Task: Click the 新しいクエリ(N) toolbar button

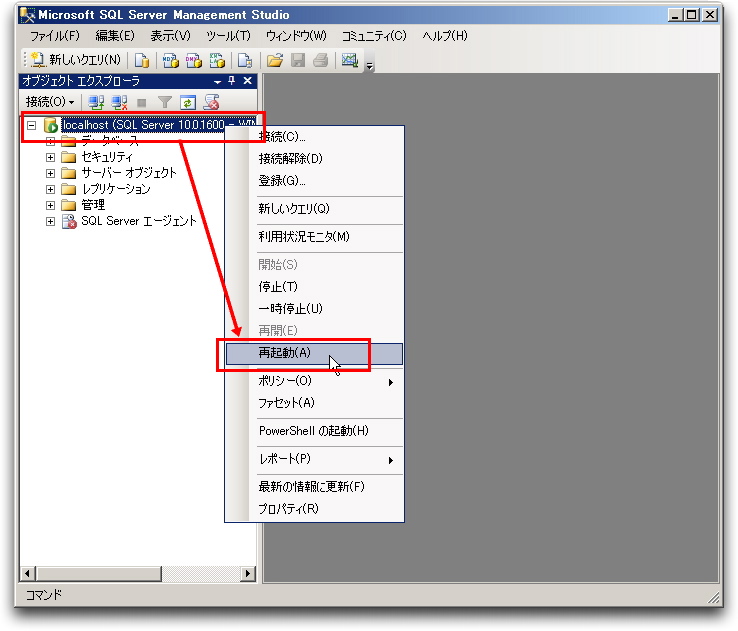Action: [x=76, y=60]
